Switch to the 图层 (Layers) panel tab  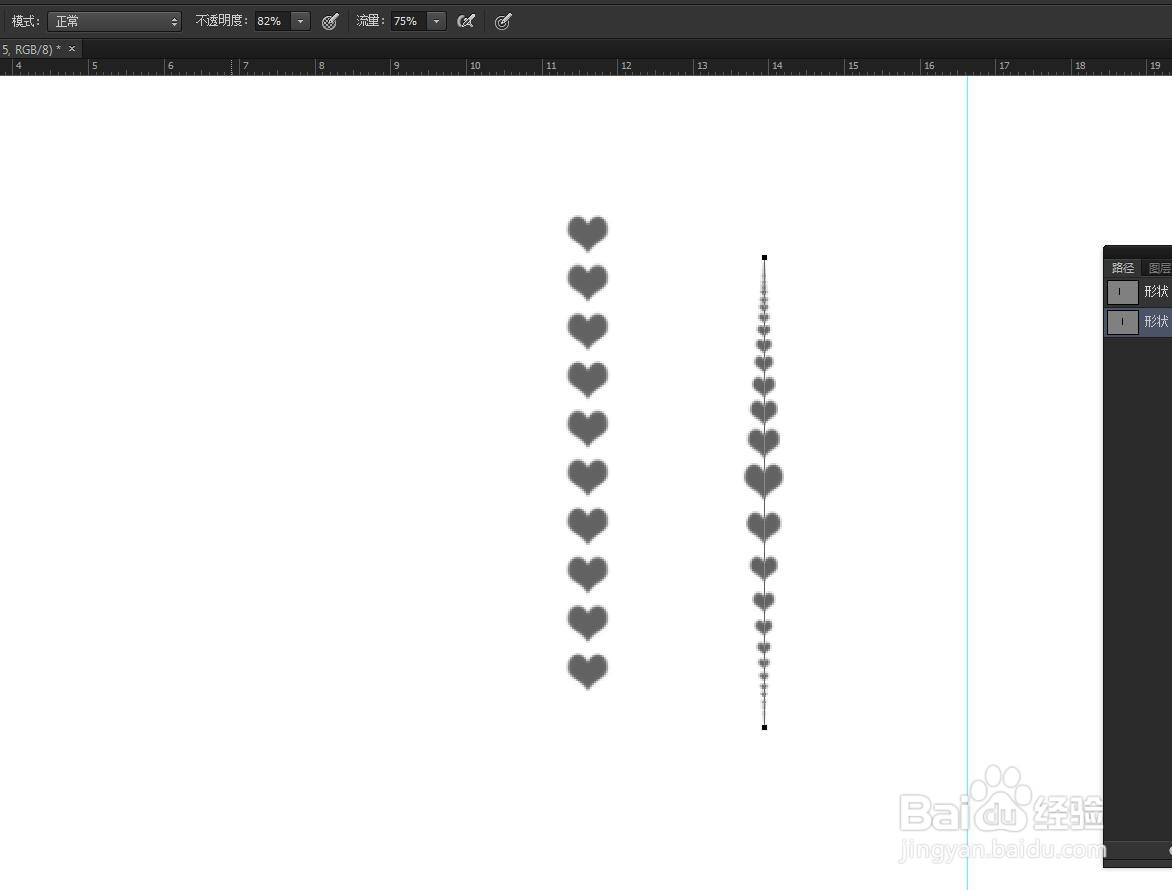pos(1159,268)
